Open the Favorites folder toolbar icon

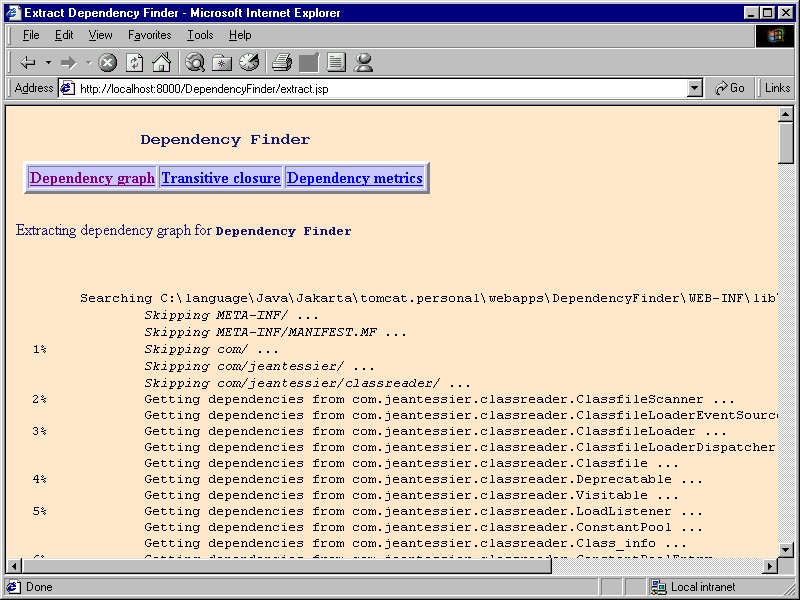(222, 63)
